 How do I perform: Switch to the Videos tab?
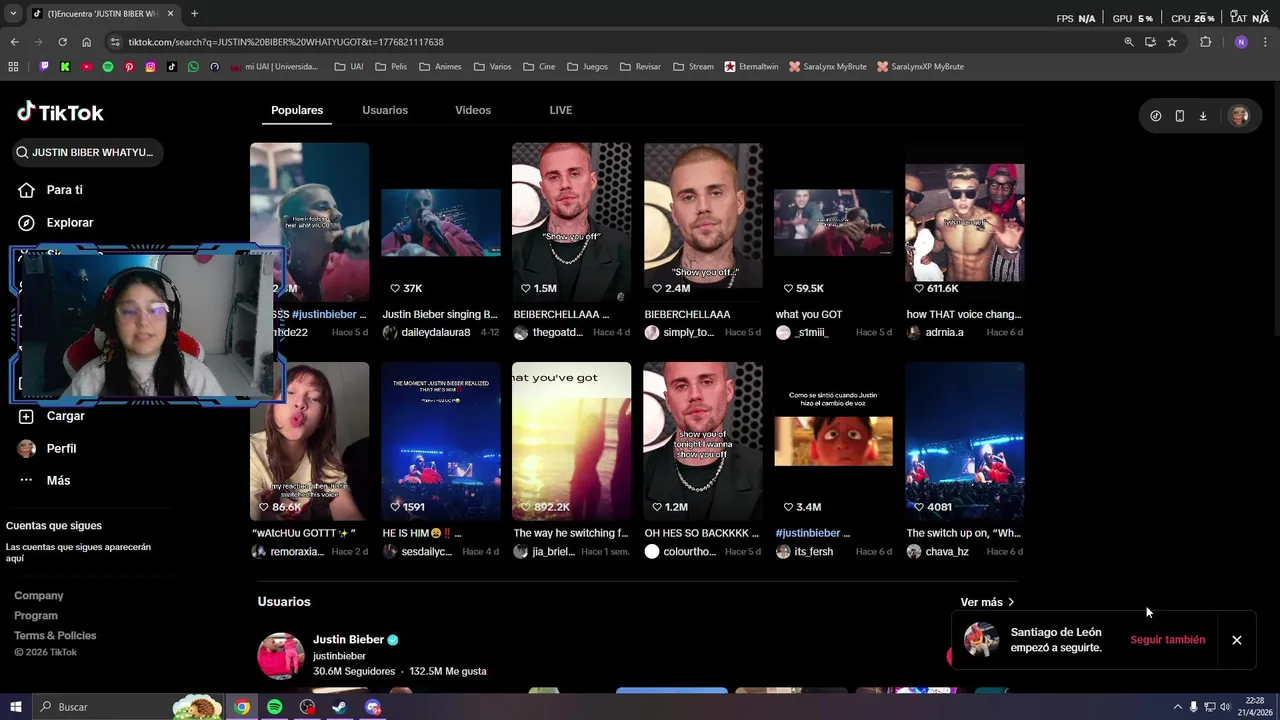click(x=473, y=110)
